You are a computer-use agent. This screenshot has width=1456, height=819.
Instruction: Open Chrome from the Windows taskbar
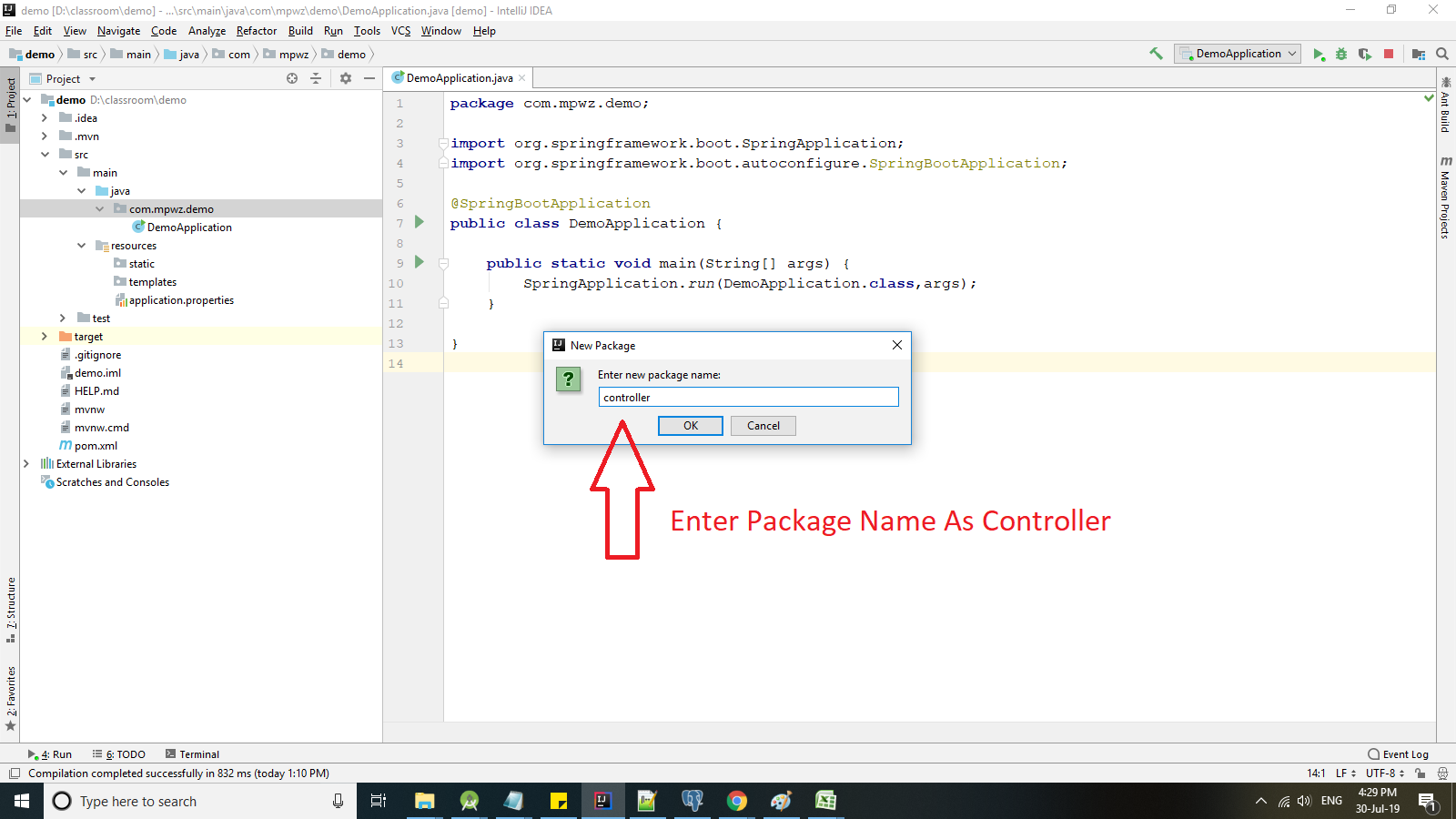click(x=737, y=801)
